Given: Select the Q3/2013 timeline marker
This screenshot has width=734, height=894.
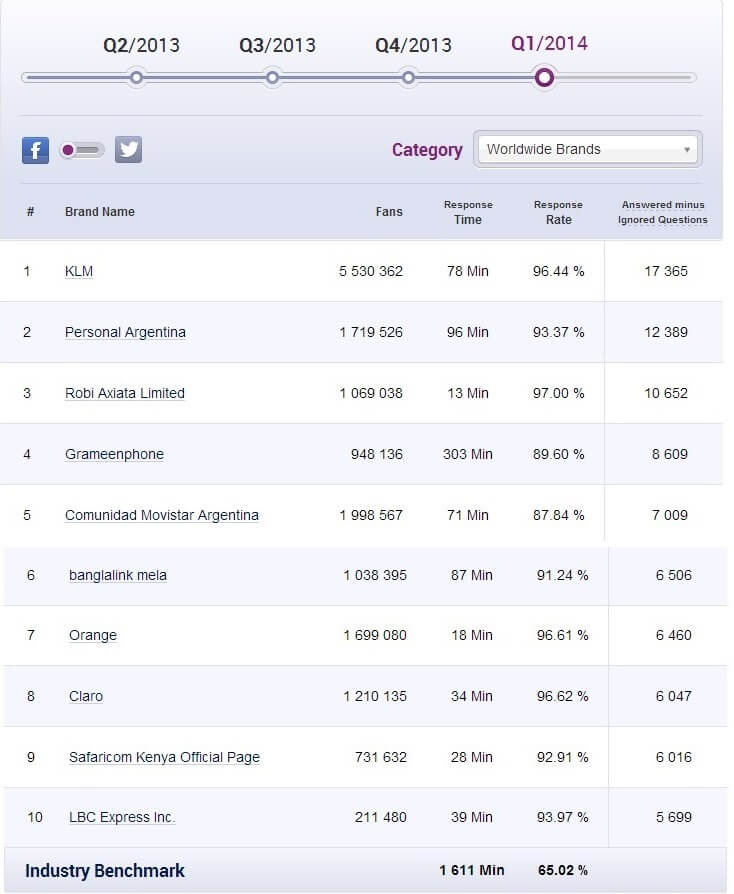Looking at the screenshot, I should pyautogui.click(x=273, y=78).
